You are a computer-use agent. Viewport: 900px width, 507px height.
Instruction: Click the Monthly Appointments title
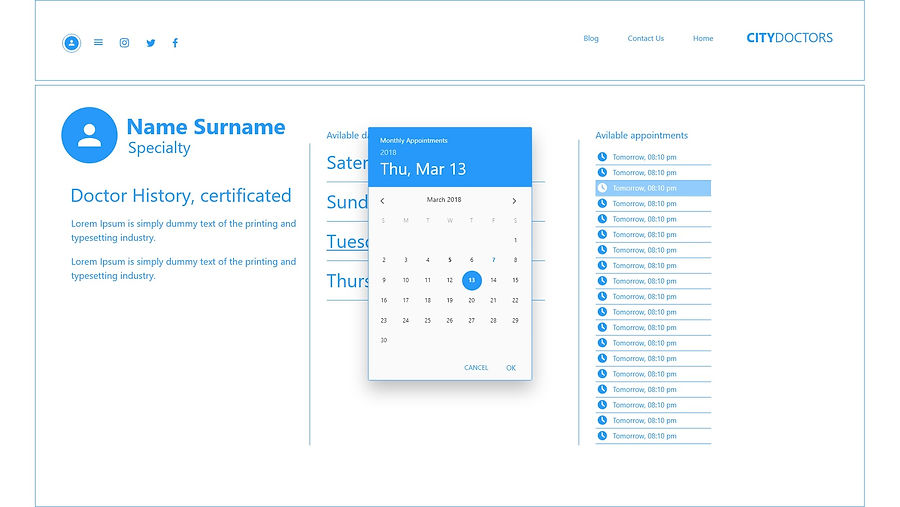click(x=413, y=140)
